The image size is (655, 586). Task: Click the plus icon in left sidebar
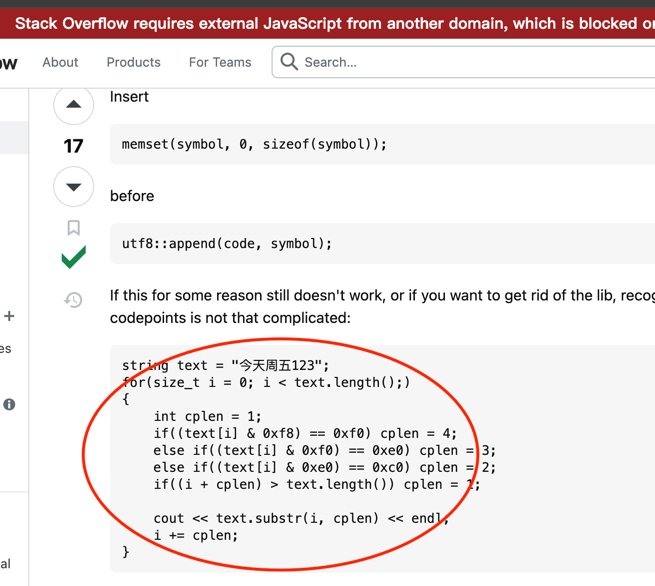tap(9, 316)
